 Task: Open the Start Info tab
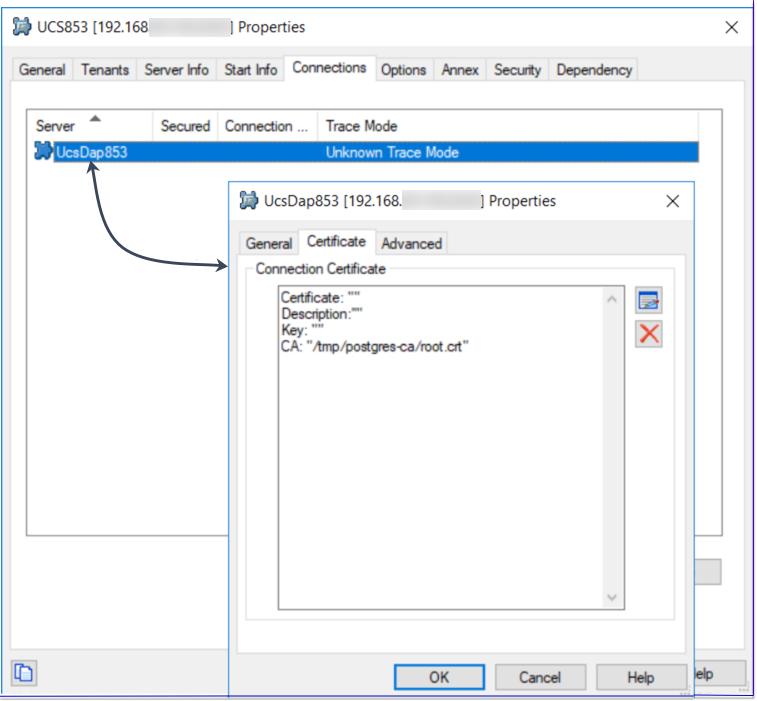coord(251,70)
